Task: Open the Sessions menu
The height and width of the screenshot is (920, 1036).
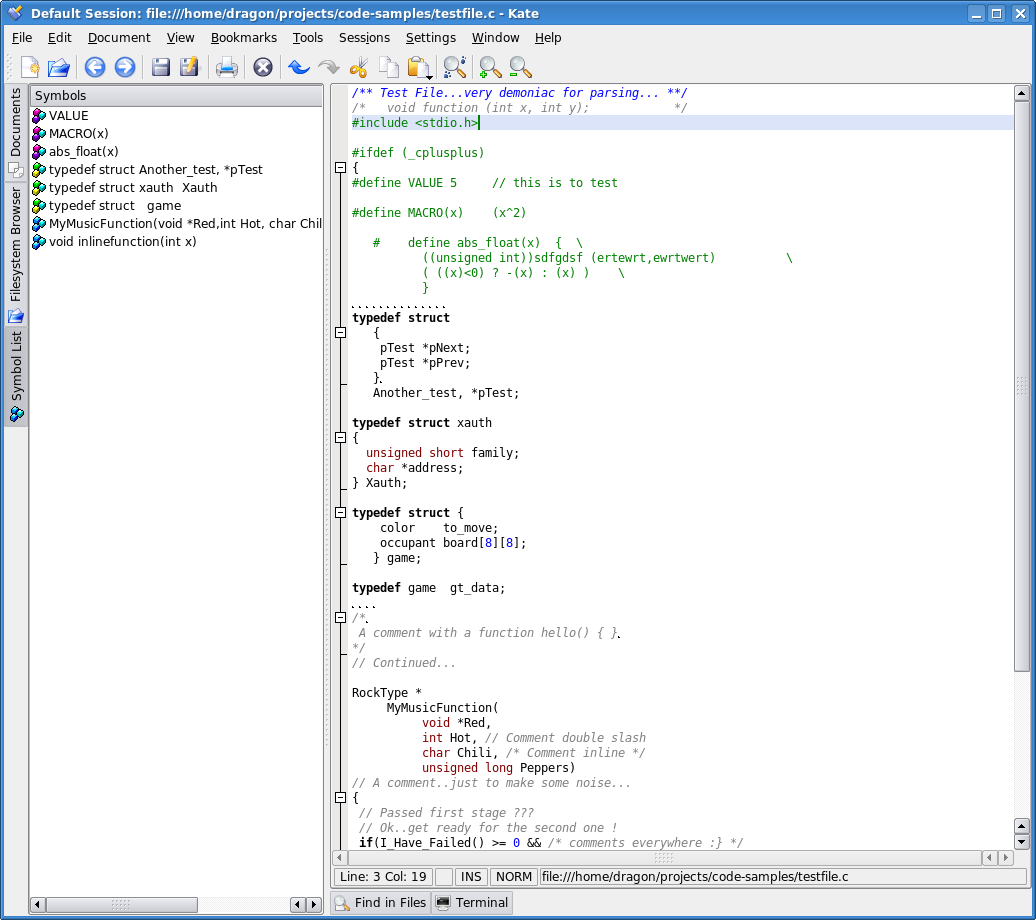Action: click(x=364, y=38)
